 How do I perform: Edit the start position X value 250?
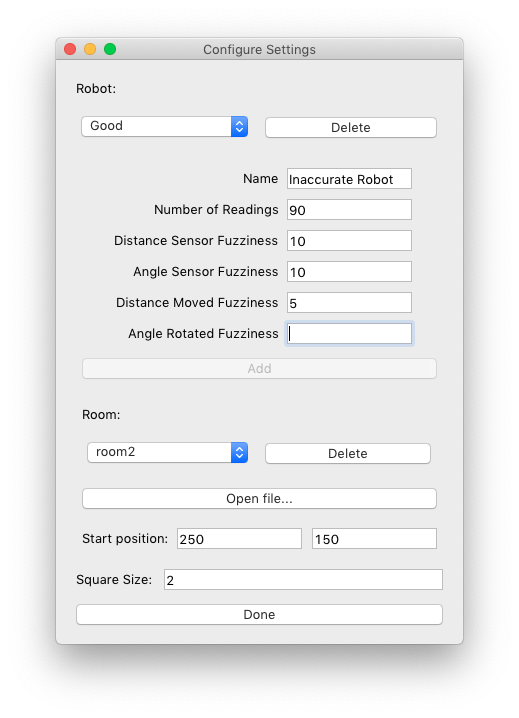[x=239, y=538]
